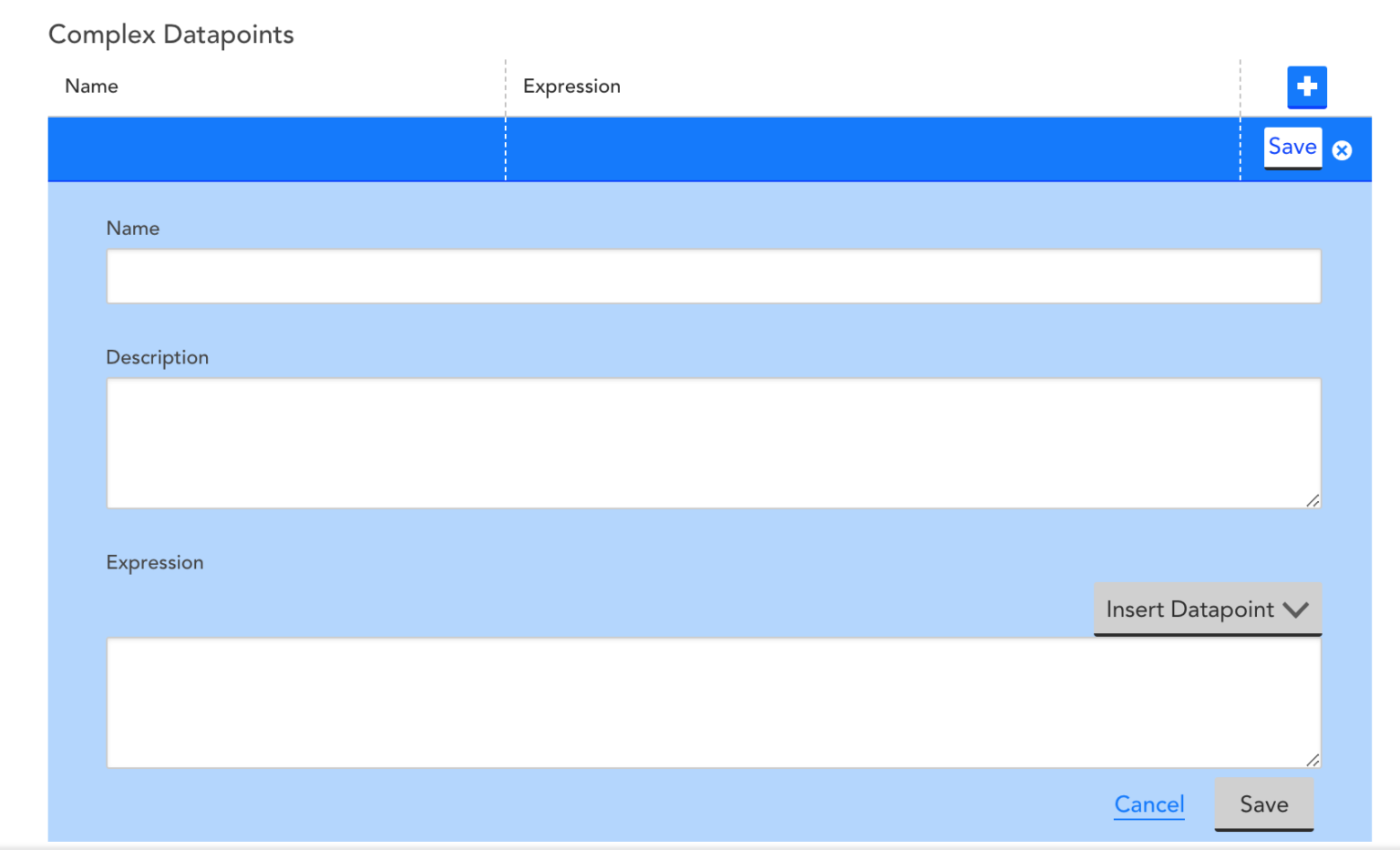Close the datapoint editor with the X icon
The width and height of the screenshot is (1400, 850).
click(x=1342, y=150)
